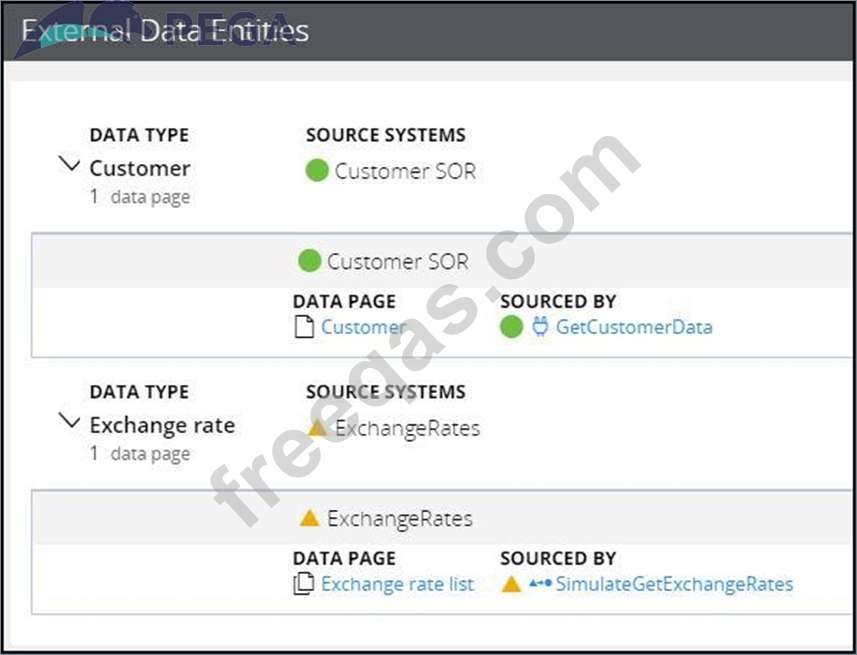Click green status dot beside top Customer SOR
857x655 pixels.
317,171
